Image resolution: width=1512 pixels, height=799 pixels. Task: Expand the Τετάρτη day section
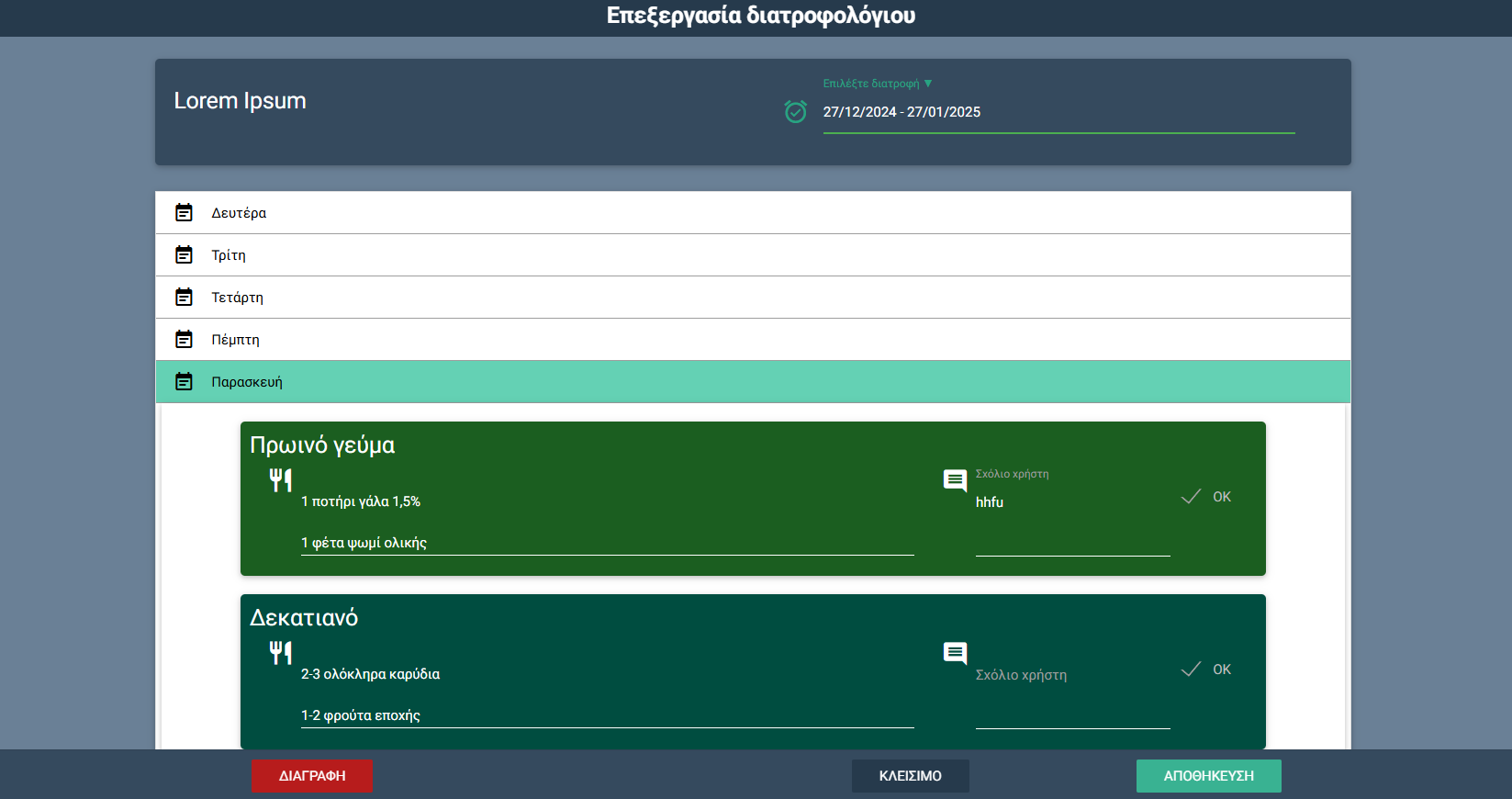coord(753,297)
